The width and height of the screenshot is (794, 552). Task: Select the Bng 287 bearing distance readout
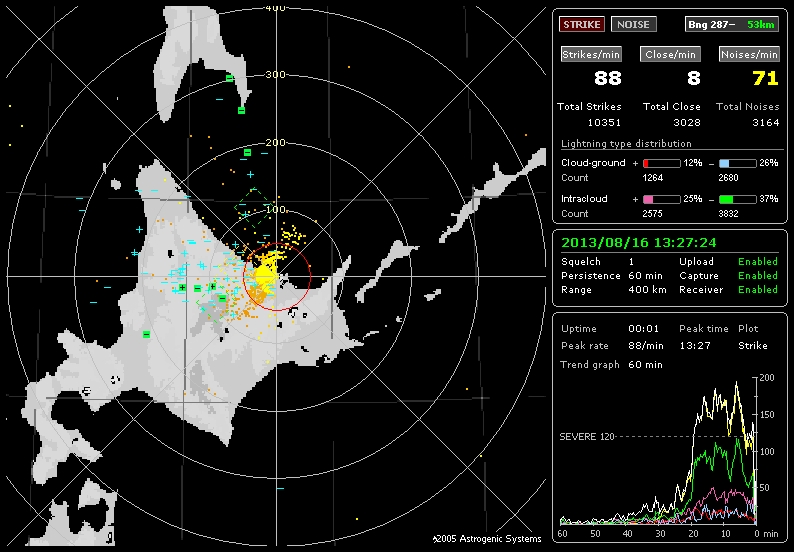coord(731,24)
